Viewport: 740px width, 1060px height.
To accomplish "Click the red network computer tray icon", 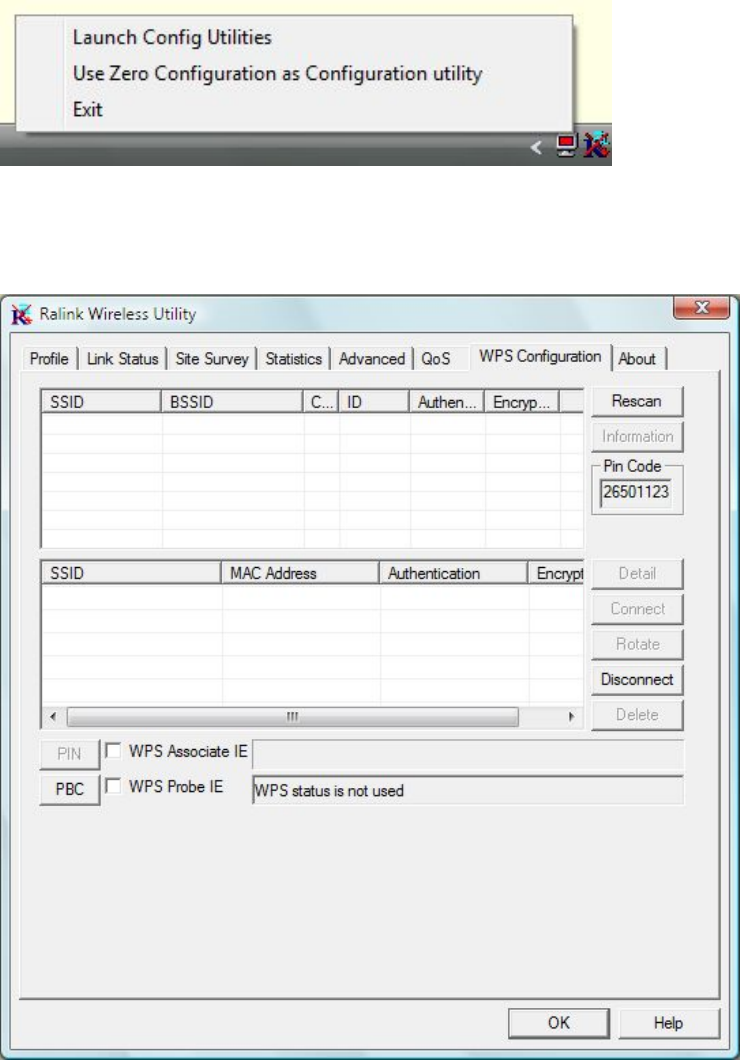I will (566, 145).
